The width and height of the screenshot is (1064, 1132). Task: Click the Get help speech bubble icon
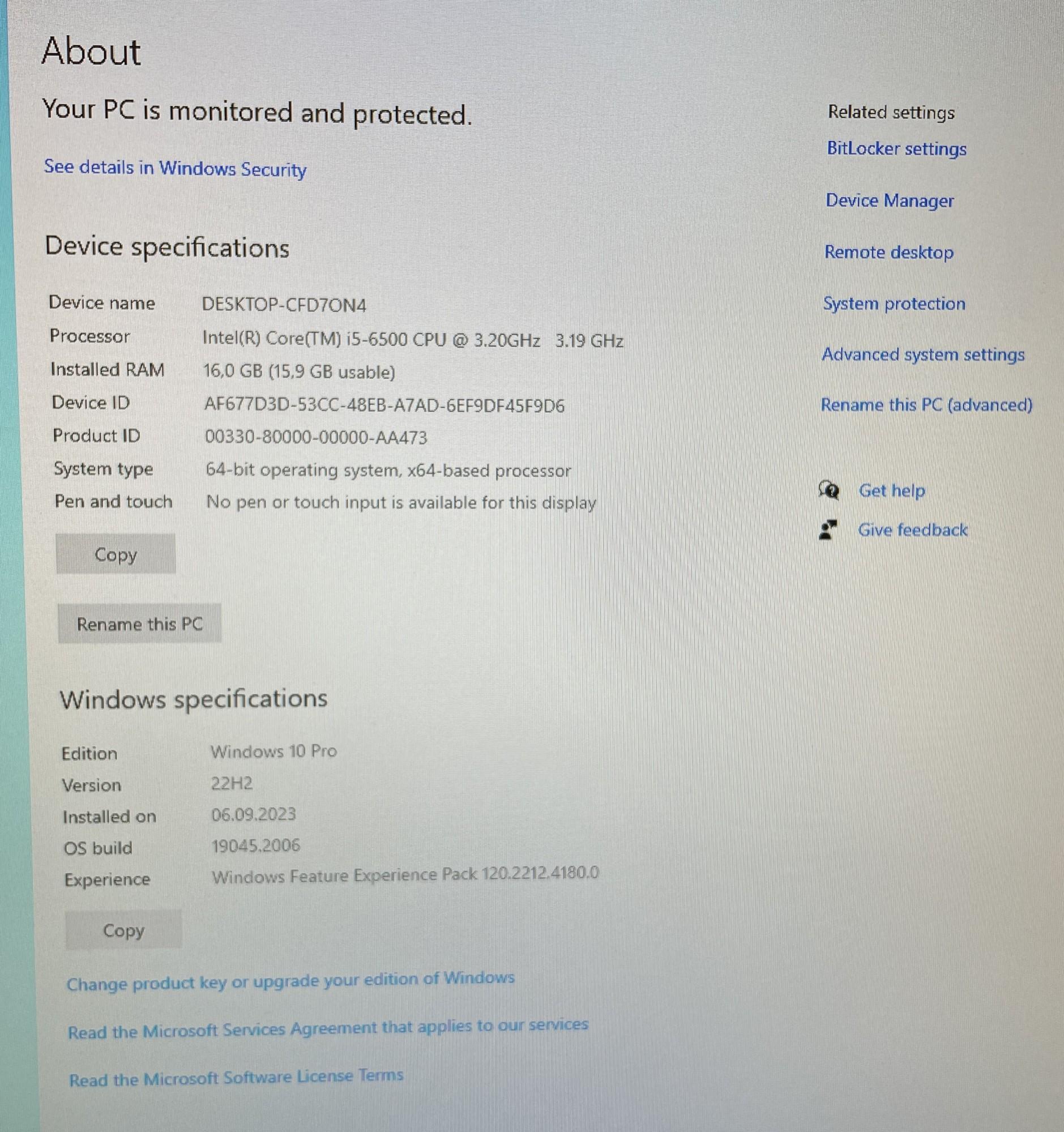point(828,490)
